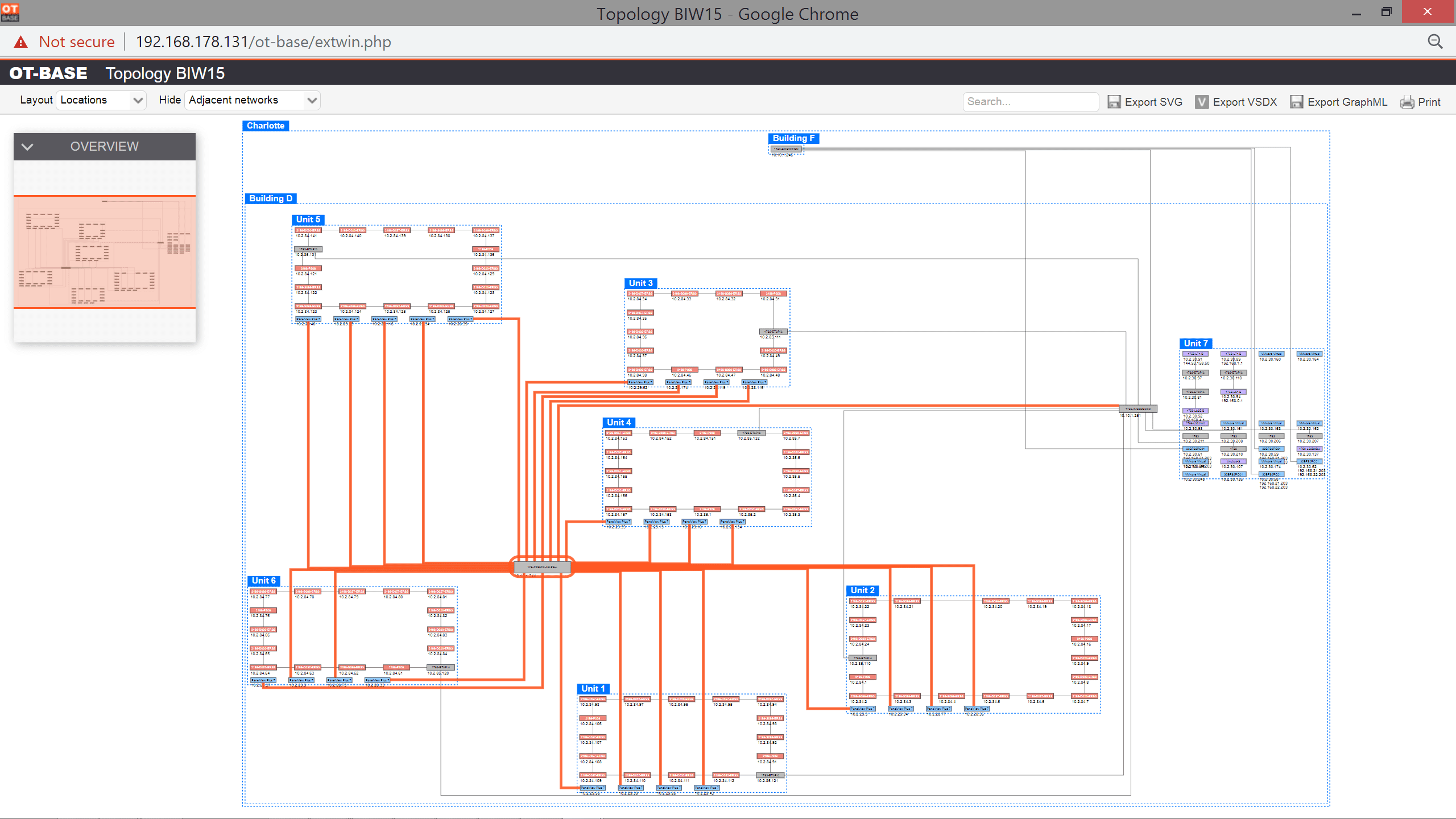
Task: Click Unit 7 gray node at 10.2.30.110
Action: [x=1234, y=373]
